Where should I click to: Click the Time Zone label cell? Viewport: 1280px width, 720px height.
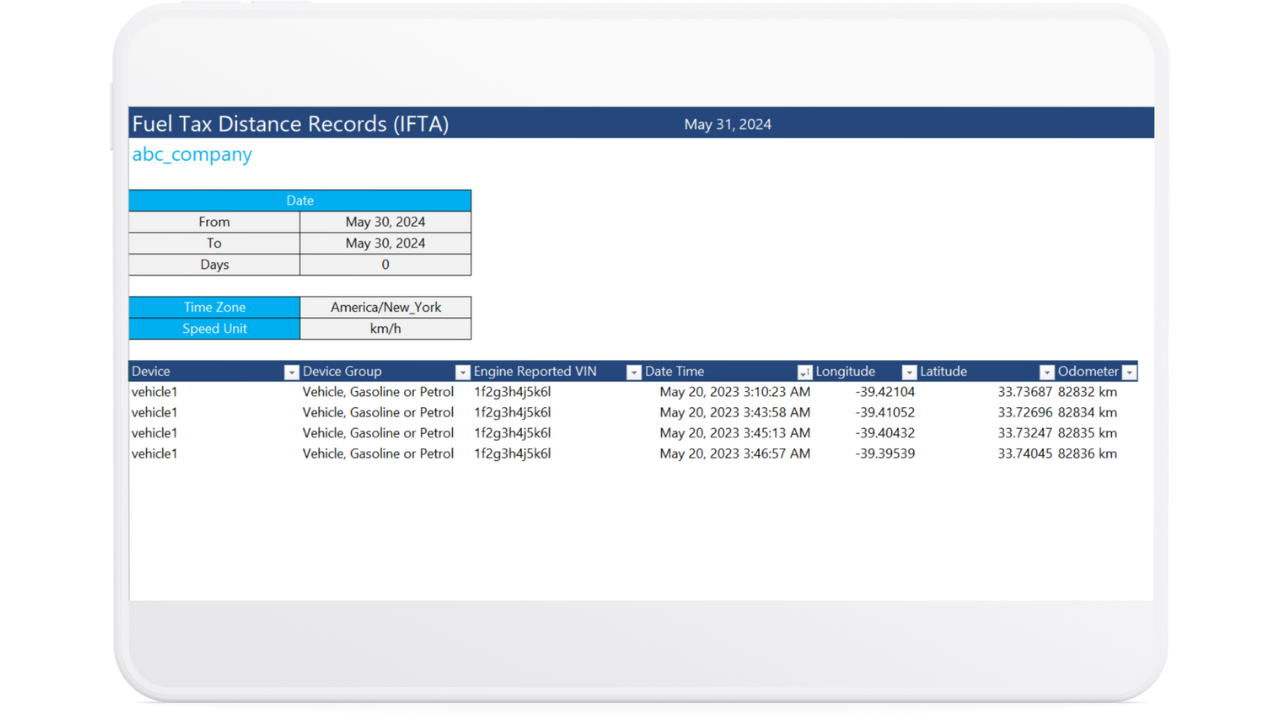click(x=214, y=307)
